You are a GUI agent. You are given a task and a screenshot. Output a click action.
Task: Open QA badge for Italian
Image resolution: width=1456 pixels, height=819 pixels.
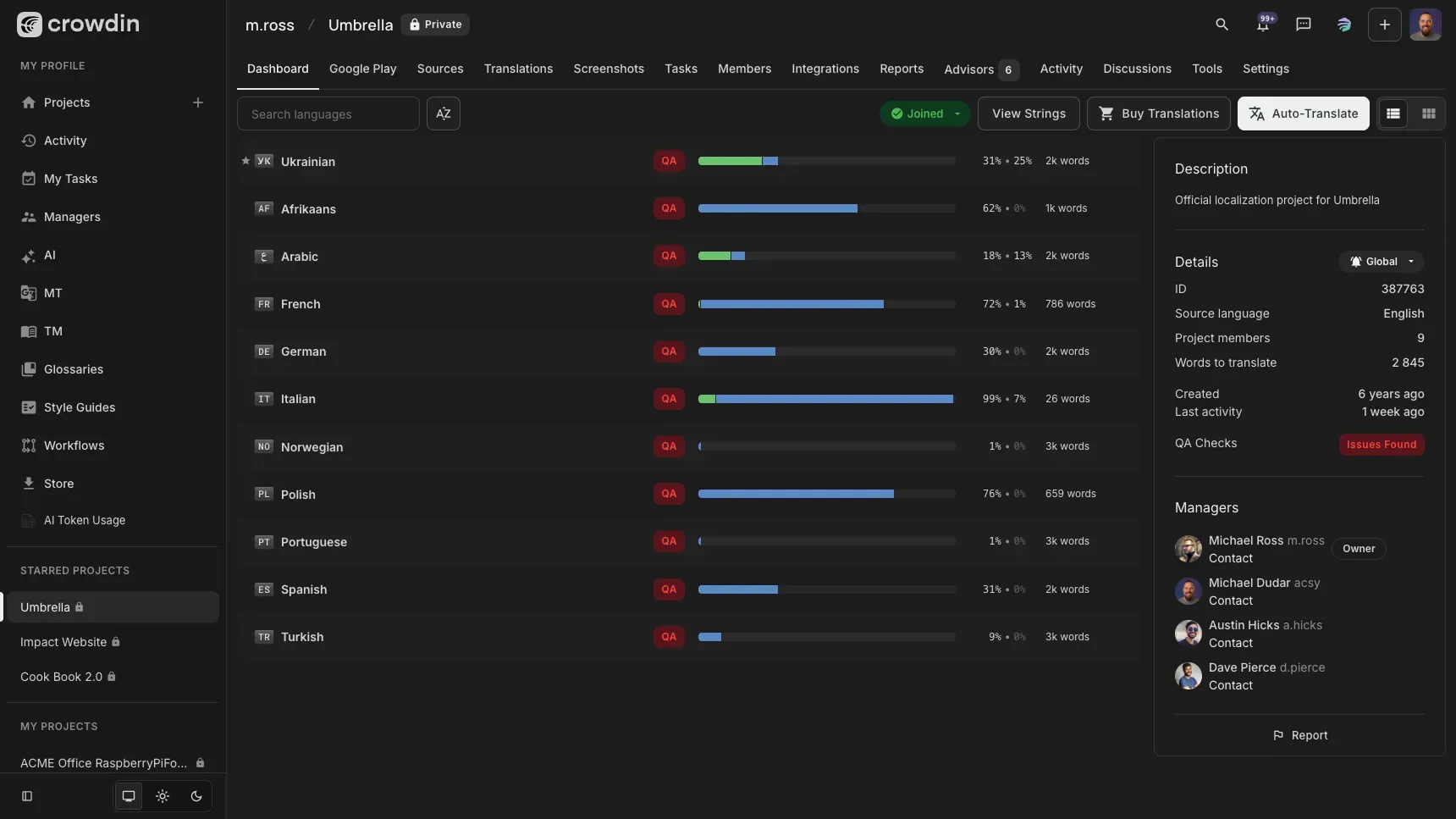(x=669, y=399)
